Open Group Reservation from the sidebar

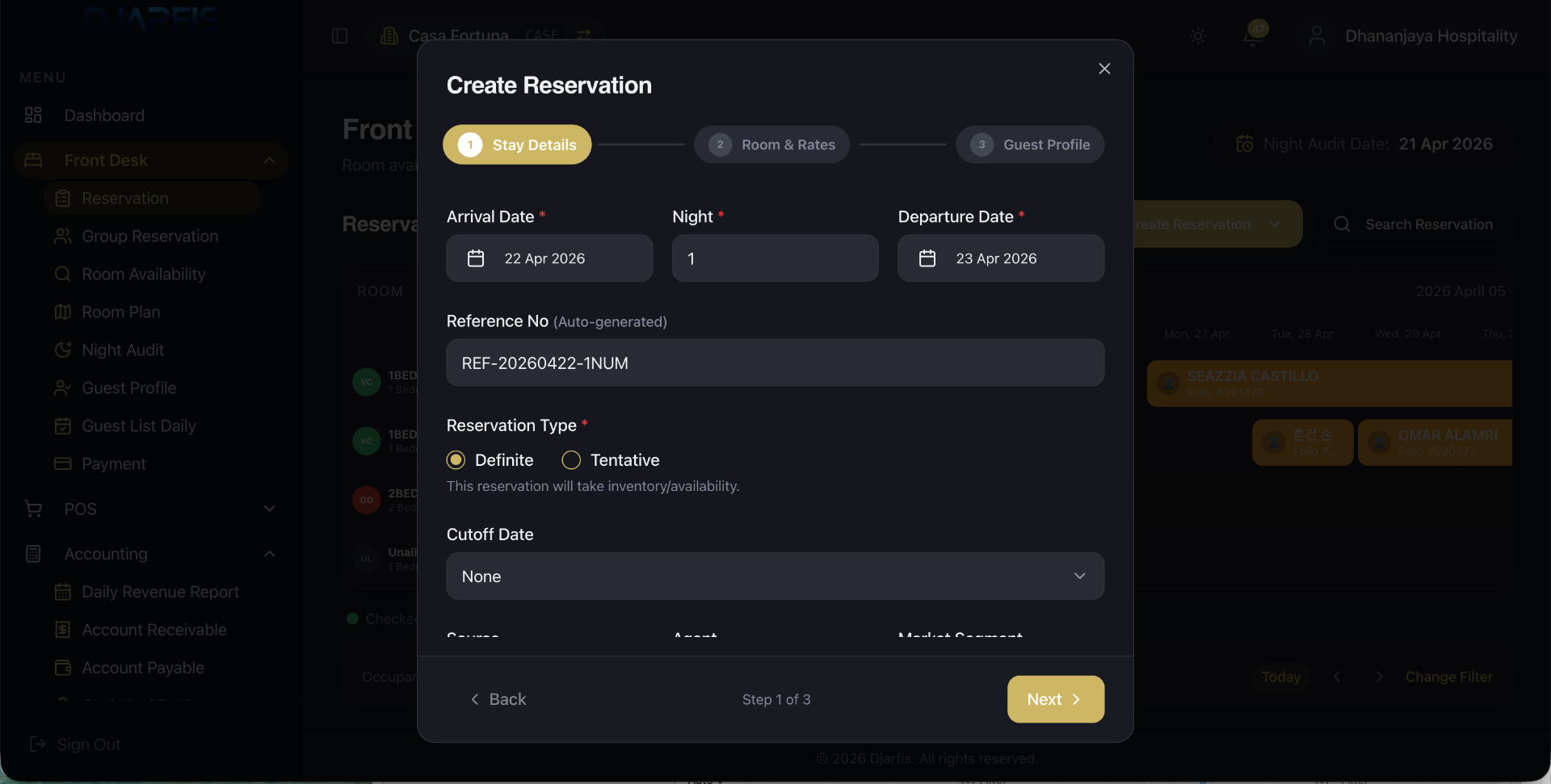click(x=149, y=236)
